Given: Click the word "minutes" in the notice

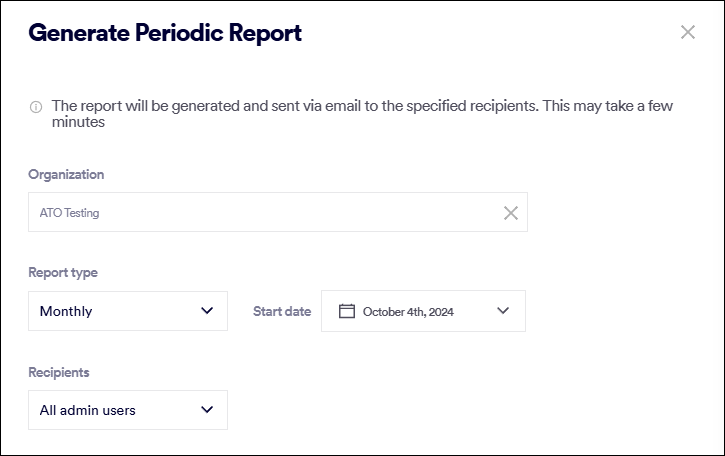Looking at the screenshot, I should 79,123.
